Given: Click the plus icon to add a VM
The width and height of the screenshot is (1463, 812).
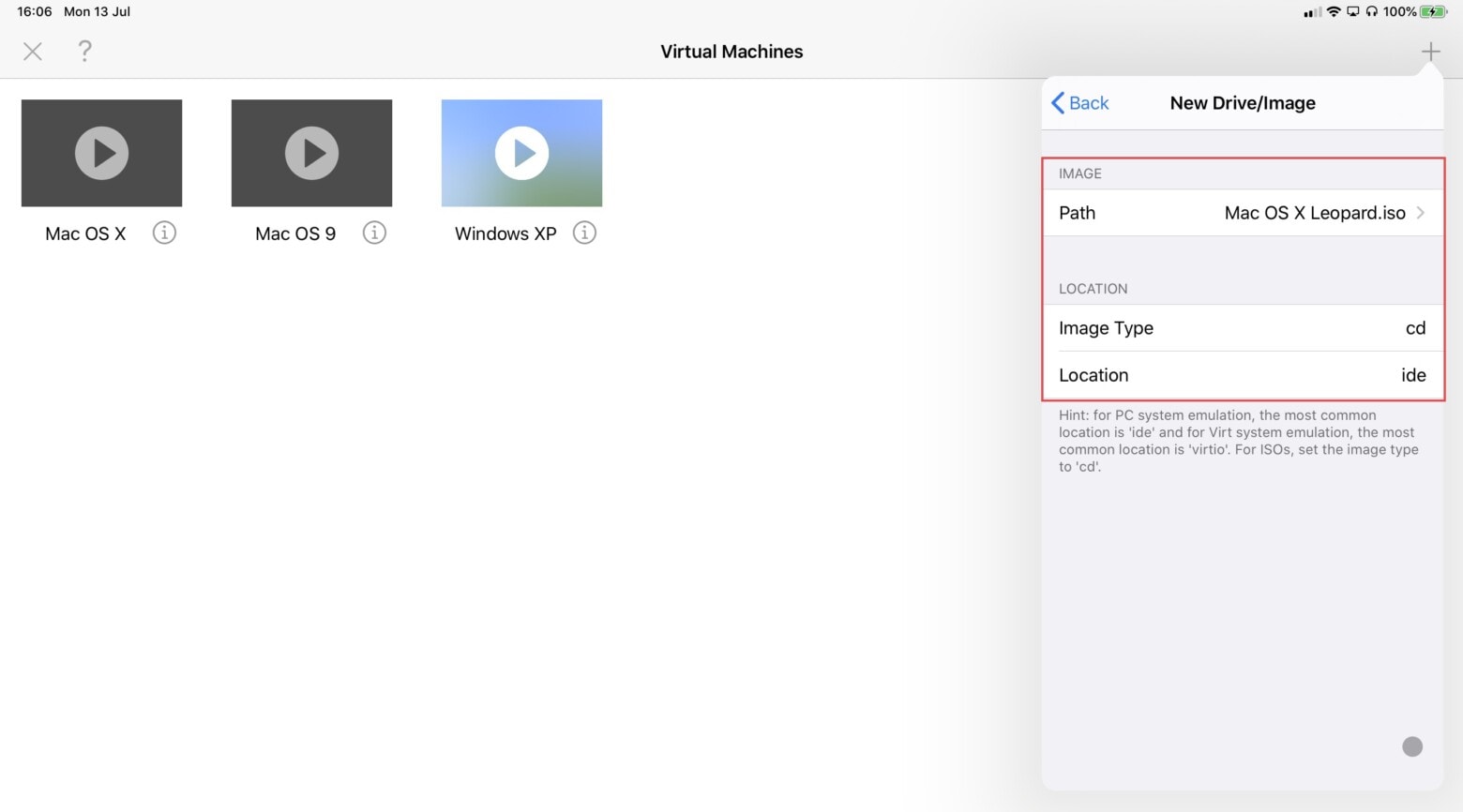Looking at the screenshot, I should coord(1431,51).
